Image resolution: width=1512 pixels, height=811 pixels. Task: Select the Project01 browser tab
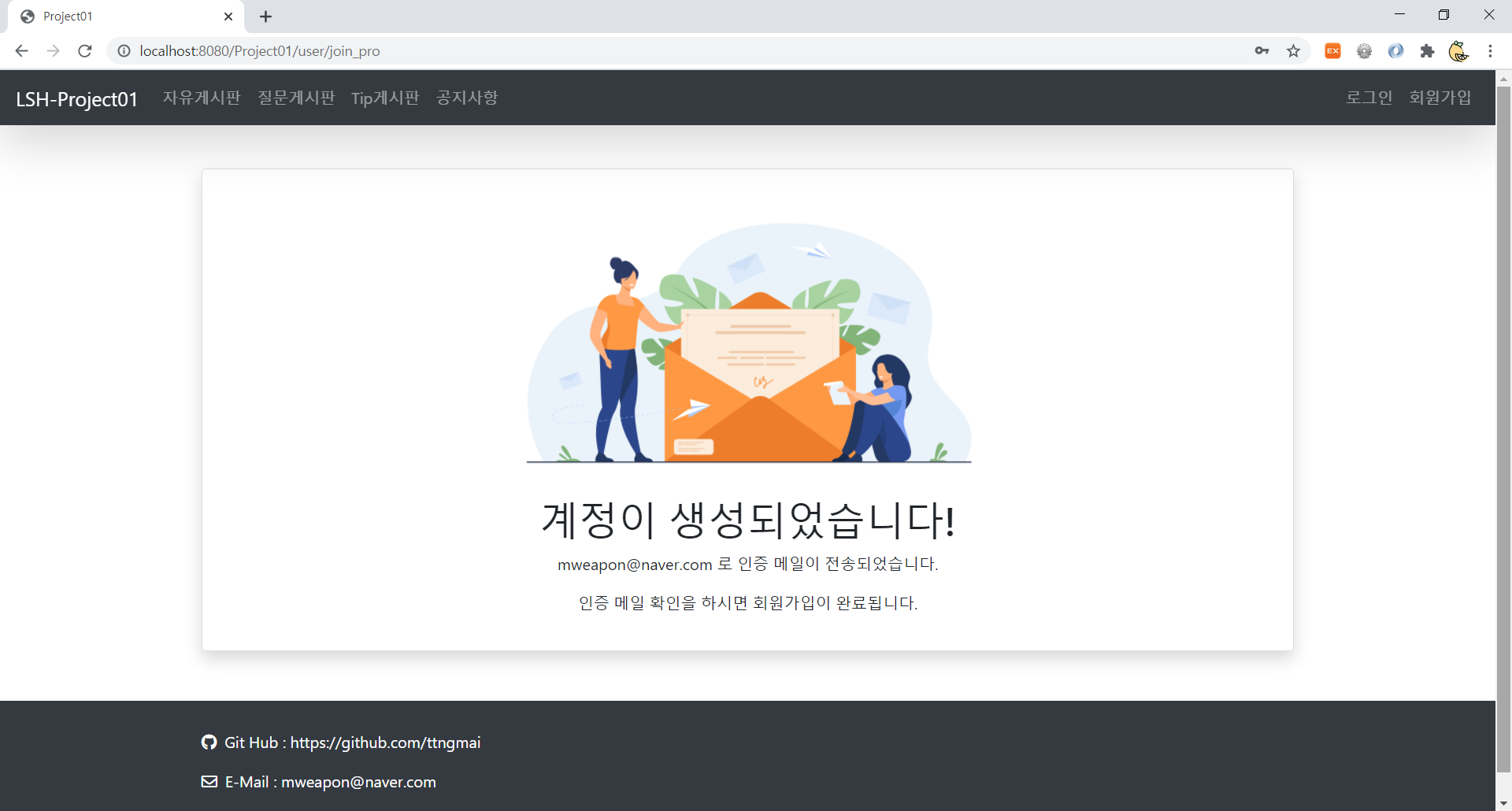click(x=126, y=17)
